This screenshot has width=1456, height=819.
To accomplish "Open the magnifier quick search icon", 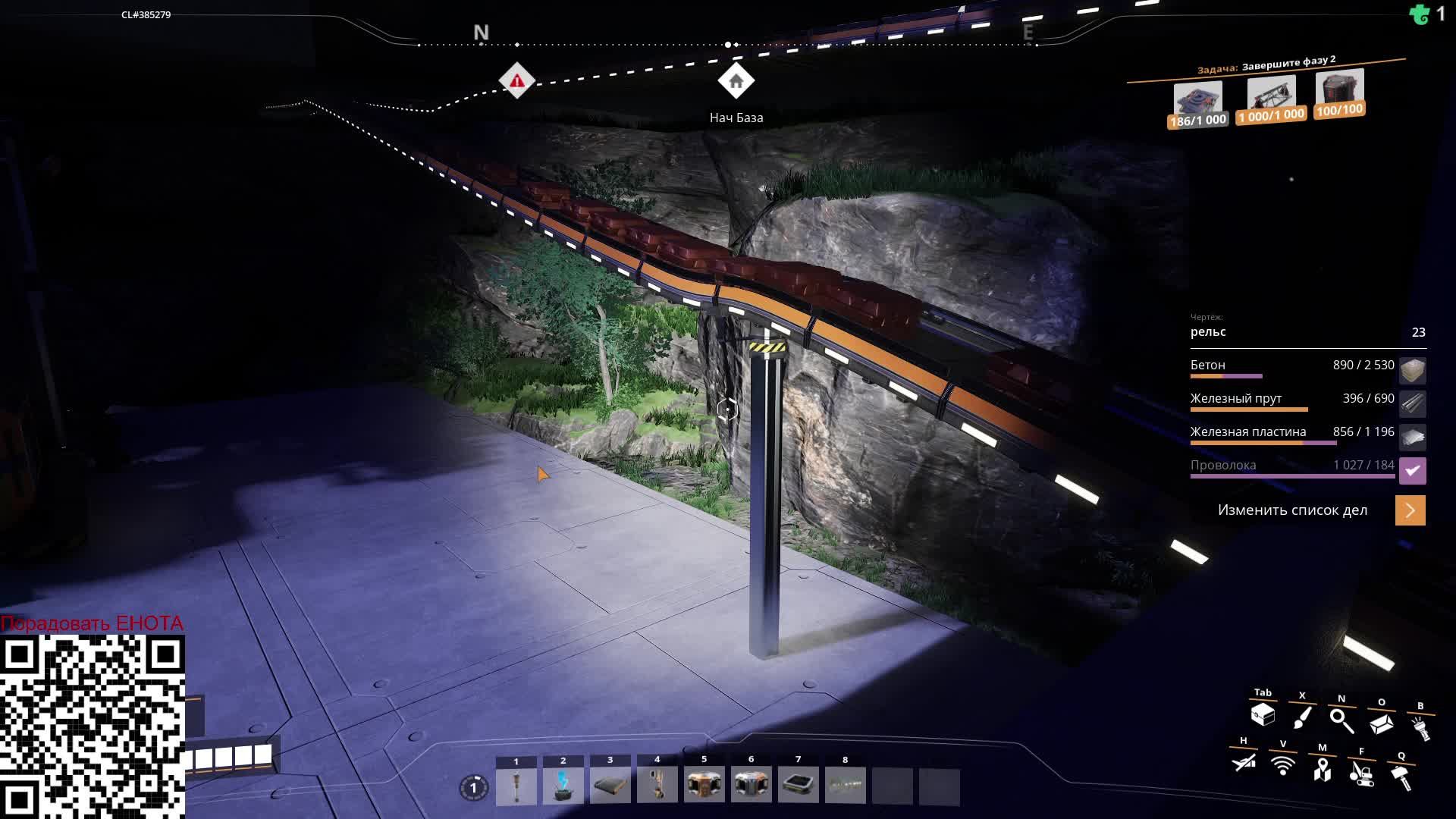I will [x=1341, y=720].
